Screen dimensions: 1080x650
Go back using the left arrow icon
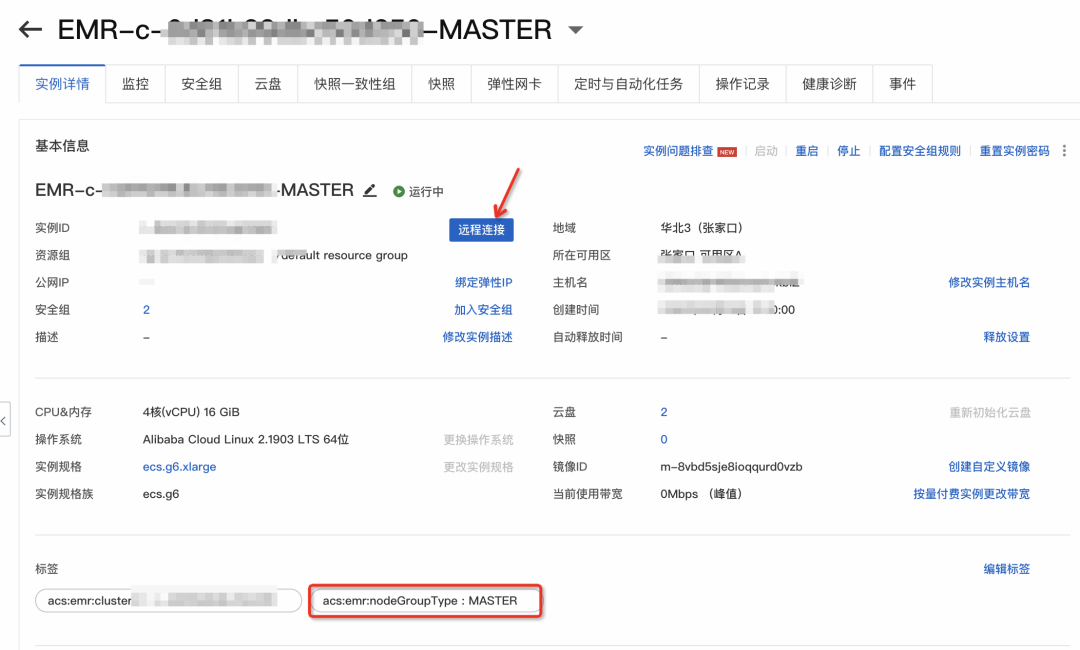click(x=30, y=30)
